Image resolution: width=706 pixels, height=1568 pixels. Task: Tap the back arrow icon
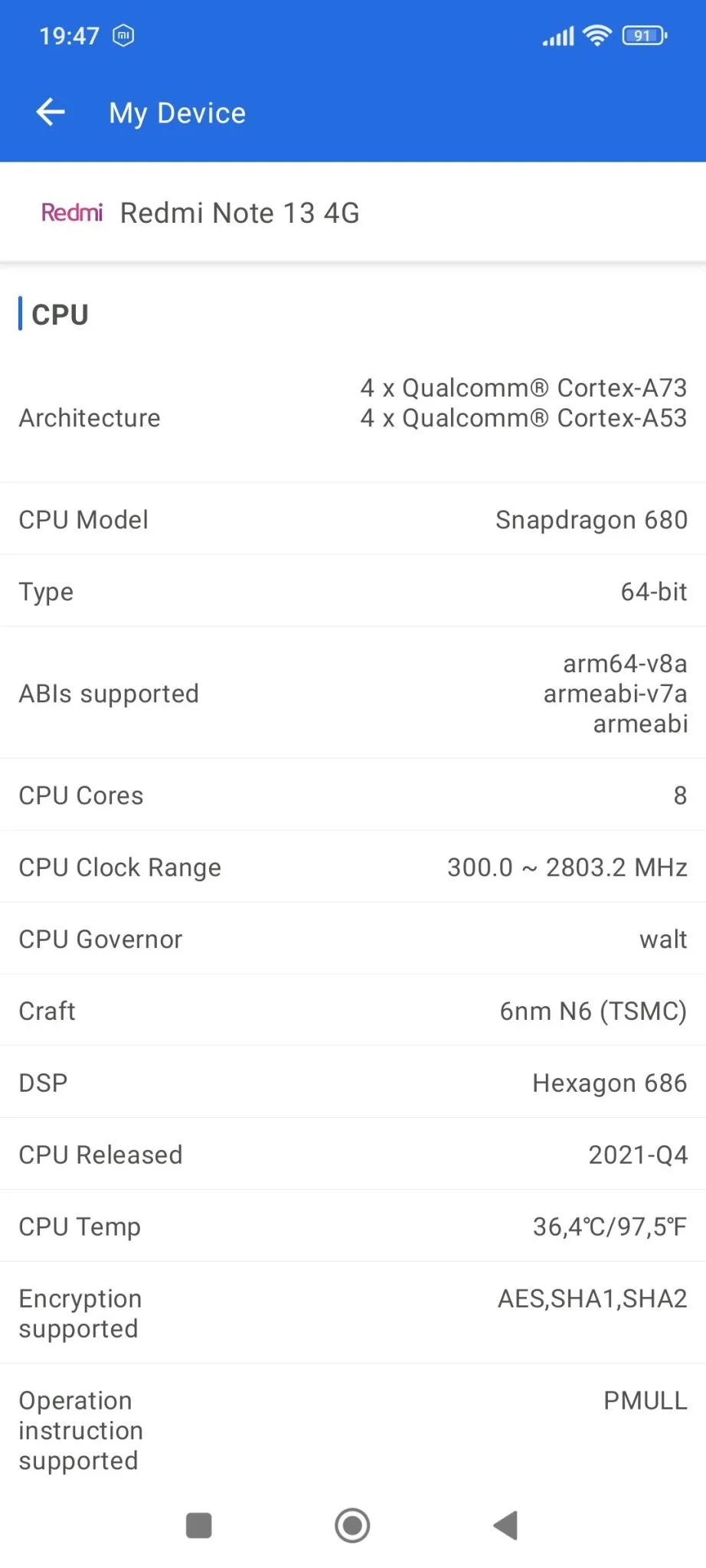pos(51,113)
